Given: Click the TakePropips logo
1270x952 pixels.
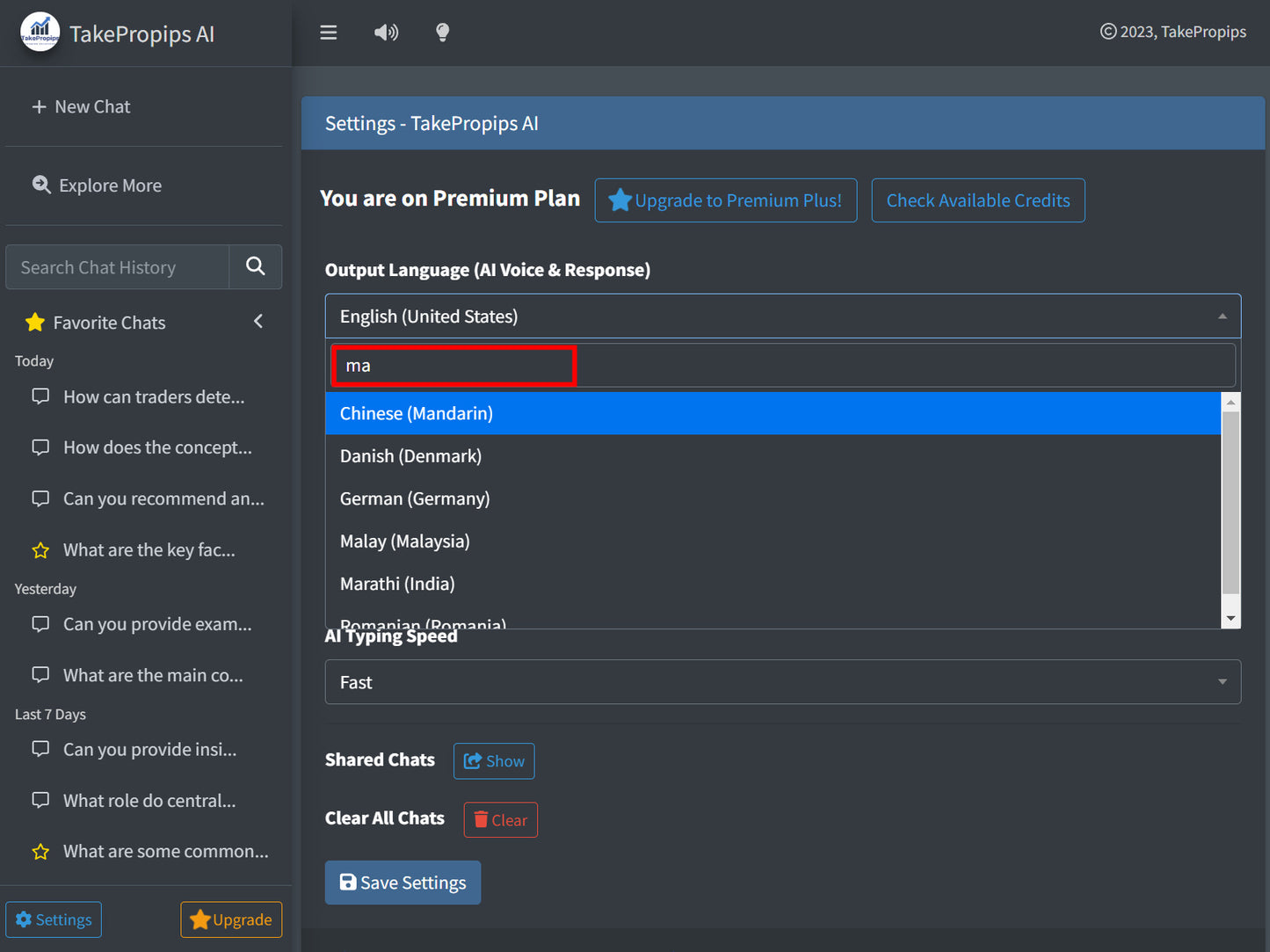Looking at the screenshot, I should pos(40,33).
